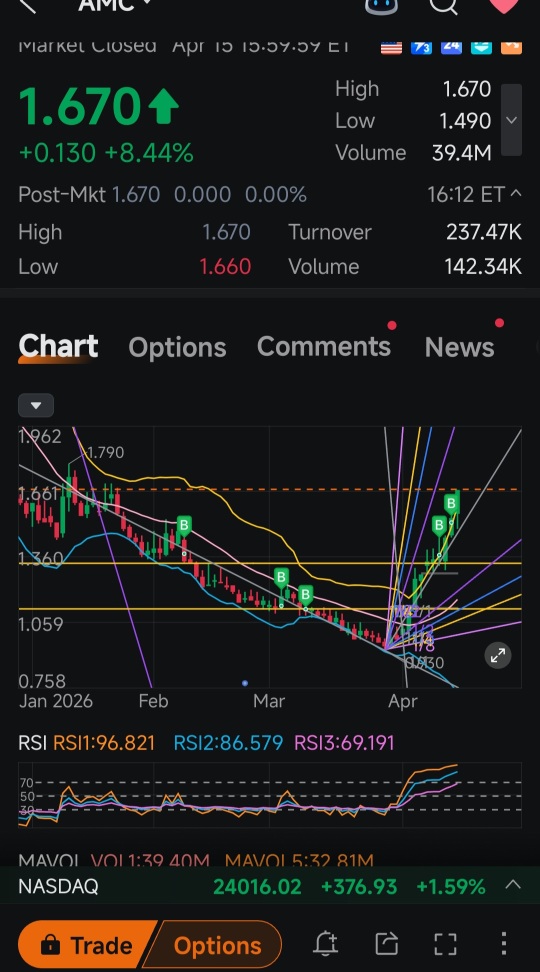Viewport: 540px width, 972px height.
Task: Open the News tab
Action: pos(459,347)
